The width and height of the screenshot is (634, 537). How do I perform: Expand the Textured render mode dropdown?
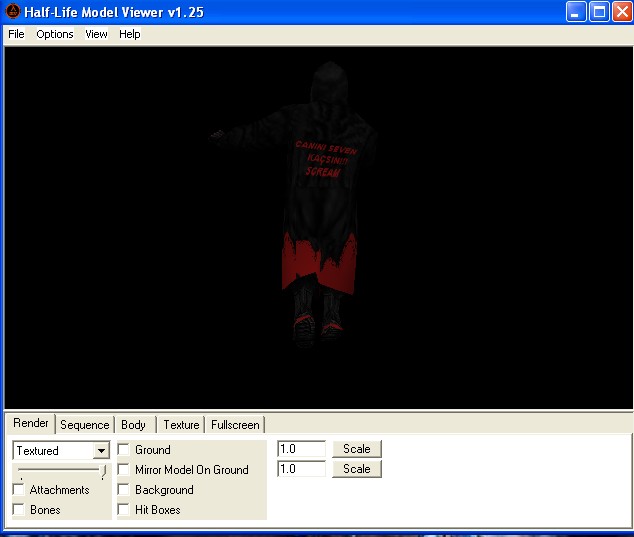(101, 451)
